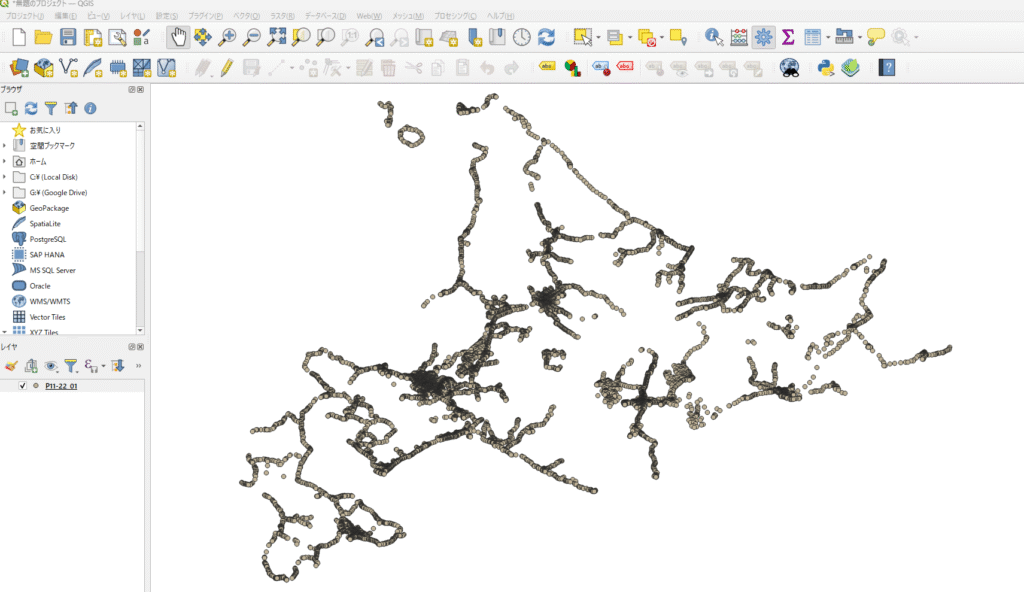Image resolution: width=1024 pixels, height=592 pixels.
Task: Click the Help contents book icon
Action: [886, 67]
